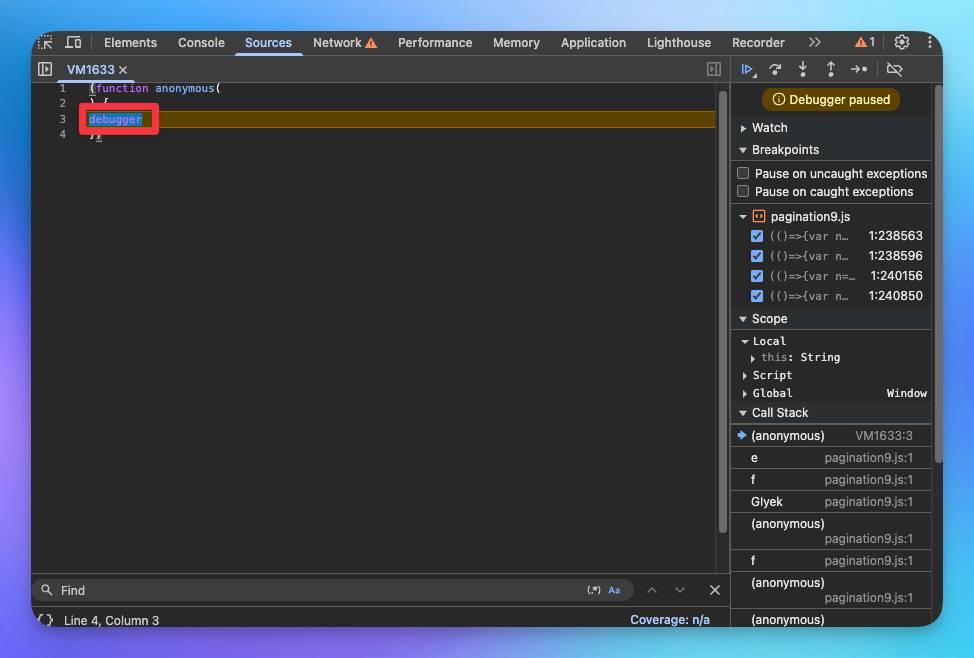The height and width of the screenshot is (658, 974).
Task: Toggle the debugger sidebar icon
Action: click(714, 69)
